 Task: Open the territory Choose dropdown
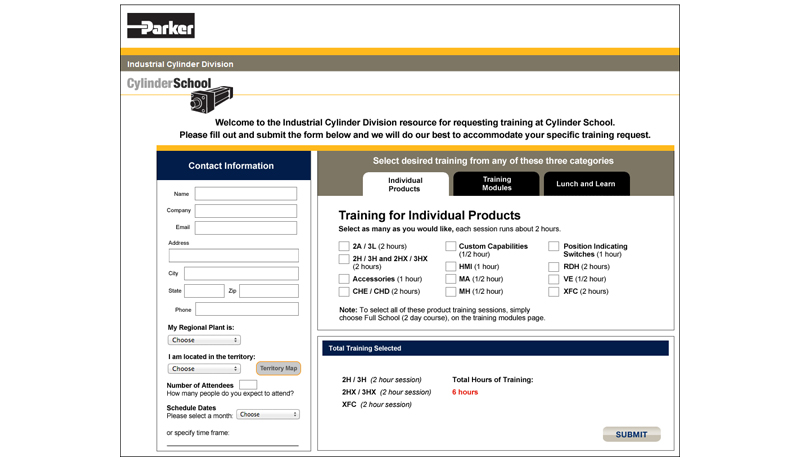click(x=204, y=369)
